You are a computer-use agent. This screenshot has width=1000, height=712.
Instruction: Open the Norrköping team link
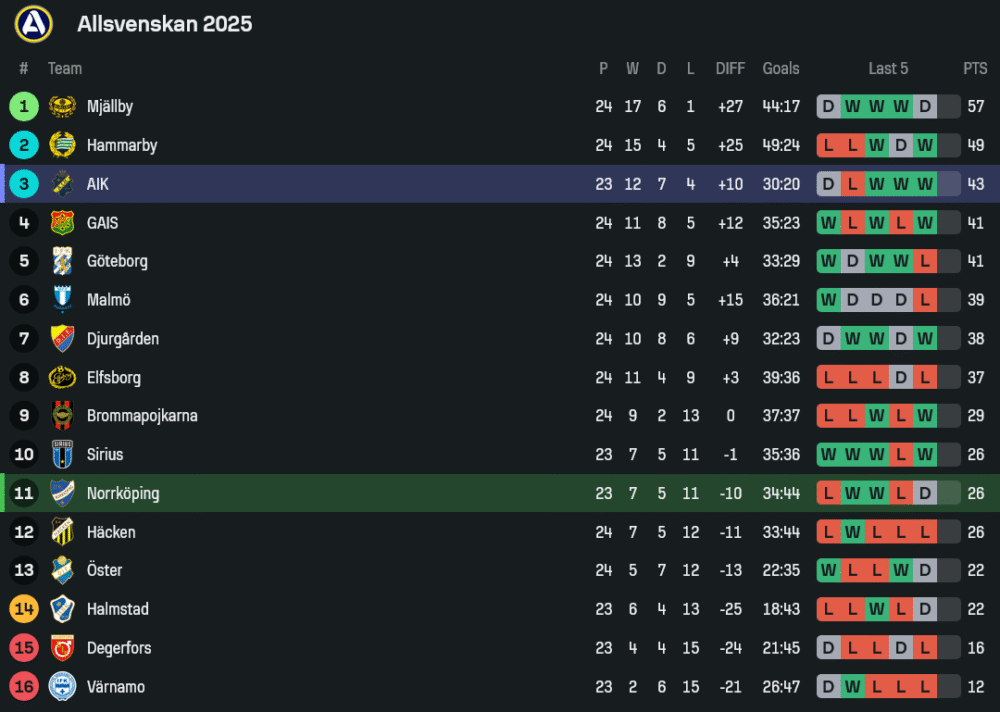(x=122, y=493)
